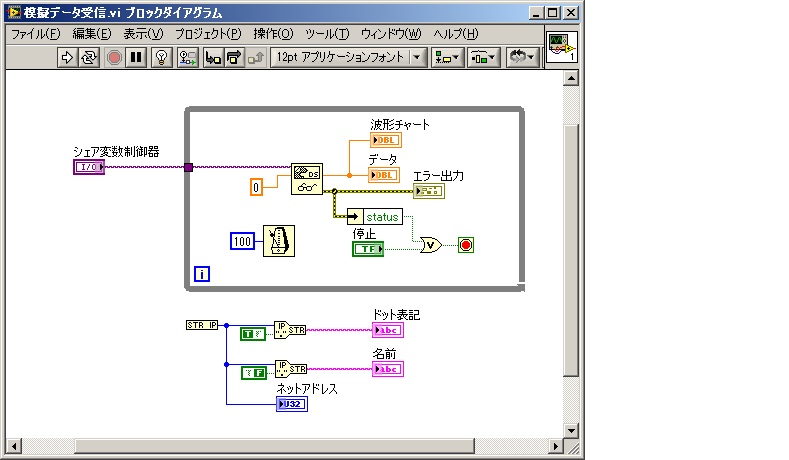The height and width of the screenshot is (460, 789).
Task: Click the vertical scrollbar up arrow
Action: [x=571, y=78]
